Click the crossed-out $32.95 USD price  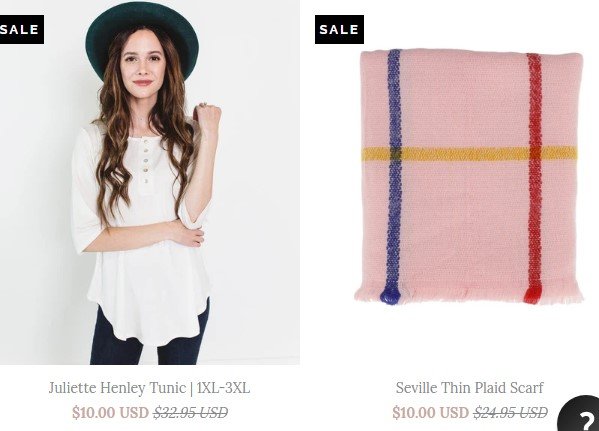[191, 413]
